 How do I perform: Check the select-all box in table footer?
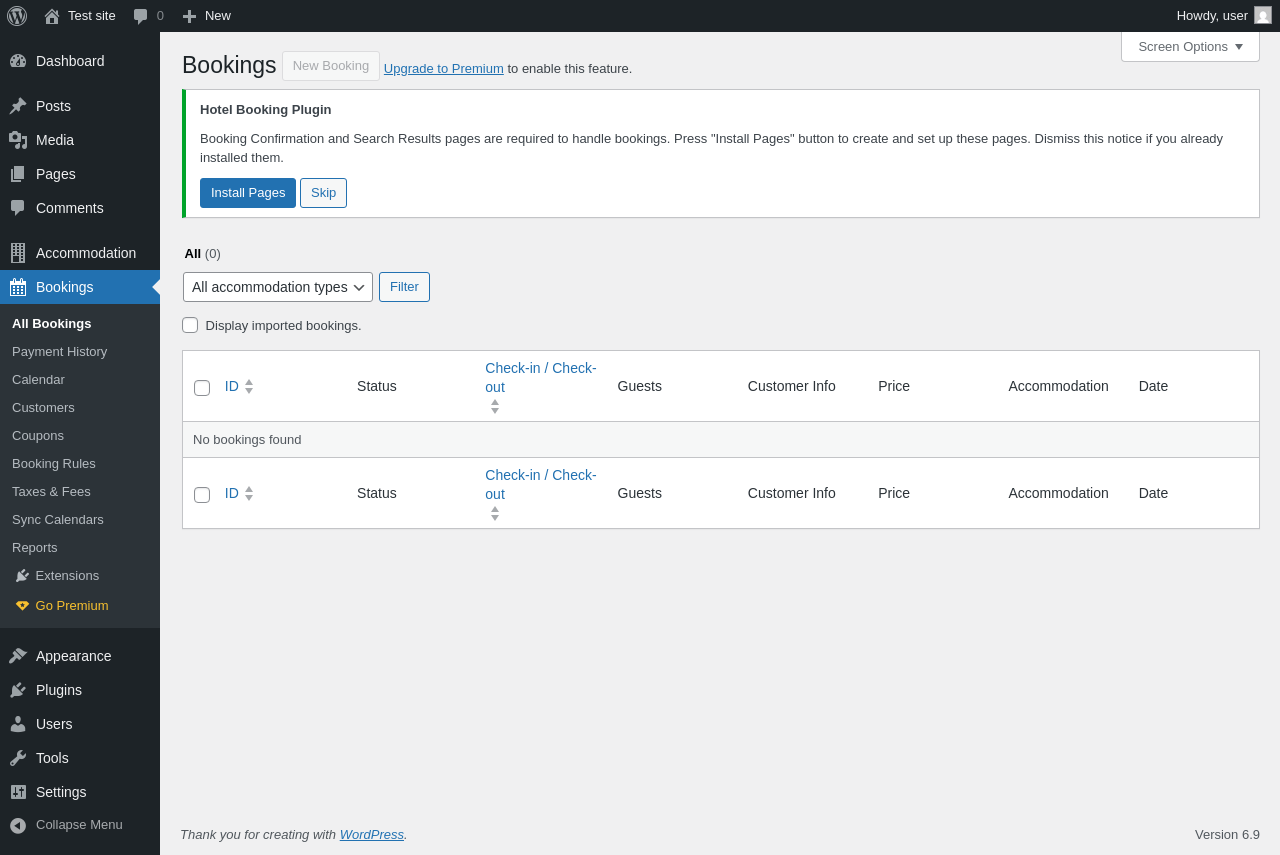202,495
